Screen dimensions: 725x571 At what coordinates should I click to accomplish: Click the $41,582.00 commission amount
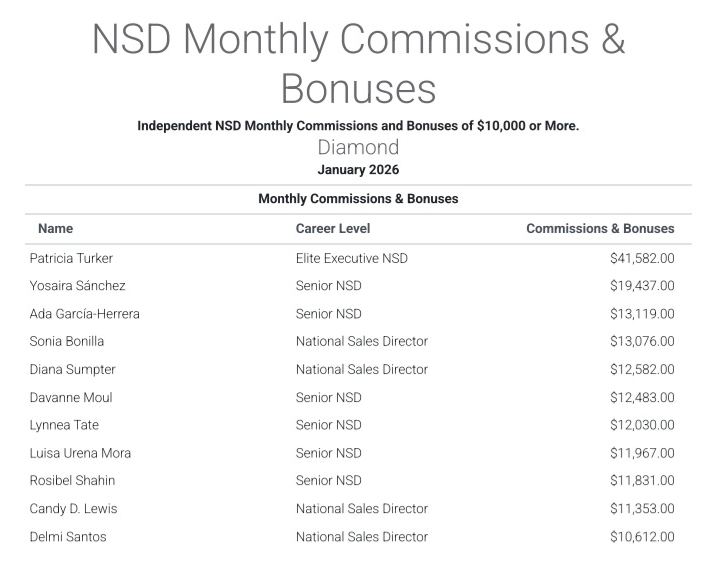(x=642, y=258)
